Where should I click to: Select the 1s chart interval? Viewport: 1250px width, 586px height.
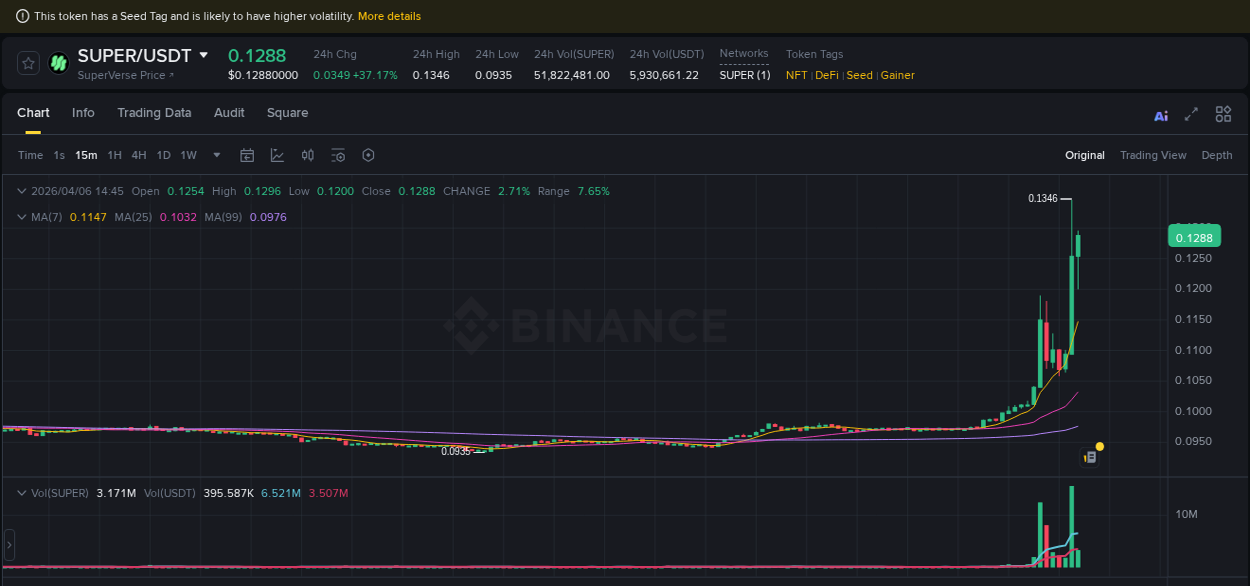[59, 155]
